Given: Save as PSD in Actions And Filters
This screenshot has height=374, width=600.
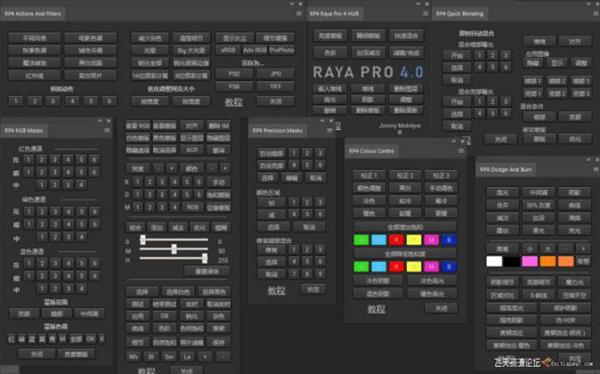Looking at the screenshot, I should coord(234,74).
